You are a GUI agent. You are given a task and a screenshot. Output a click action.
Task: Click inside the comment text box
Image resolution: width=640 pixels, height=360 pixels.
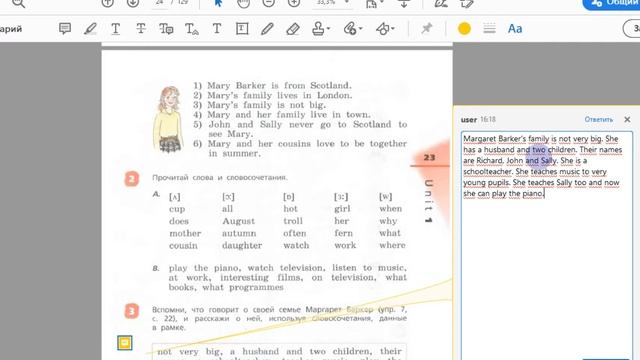[x=547, y=245]
